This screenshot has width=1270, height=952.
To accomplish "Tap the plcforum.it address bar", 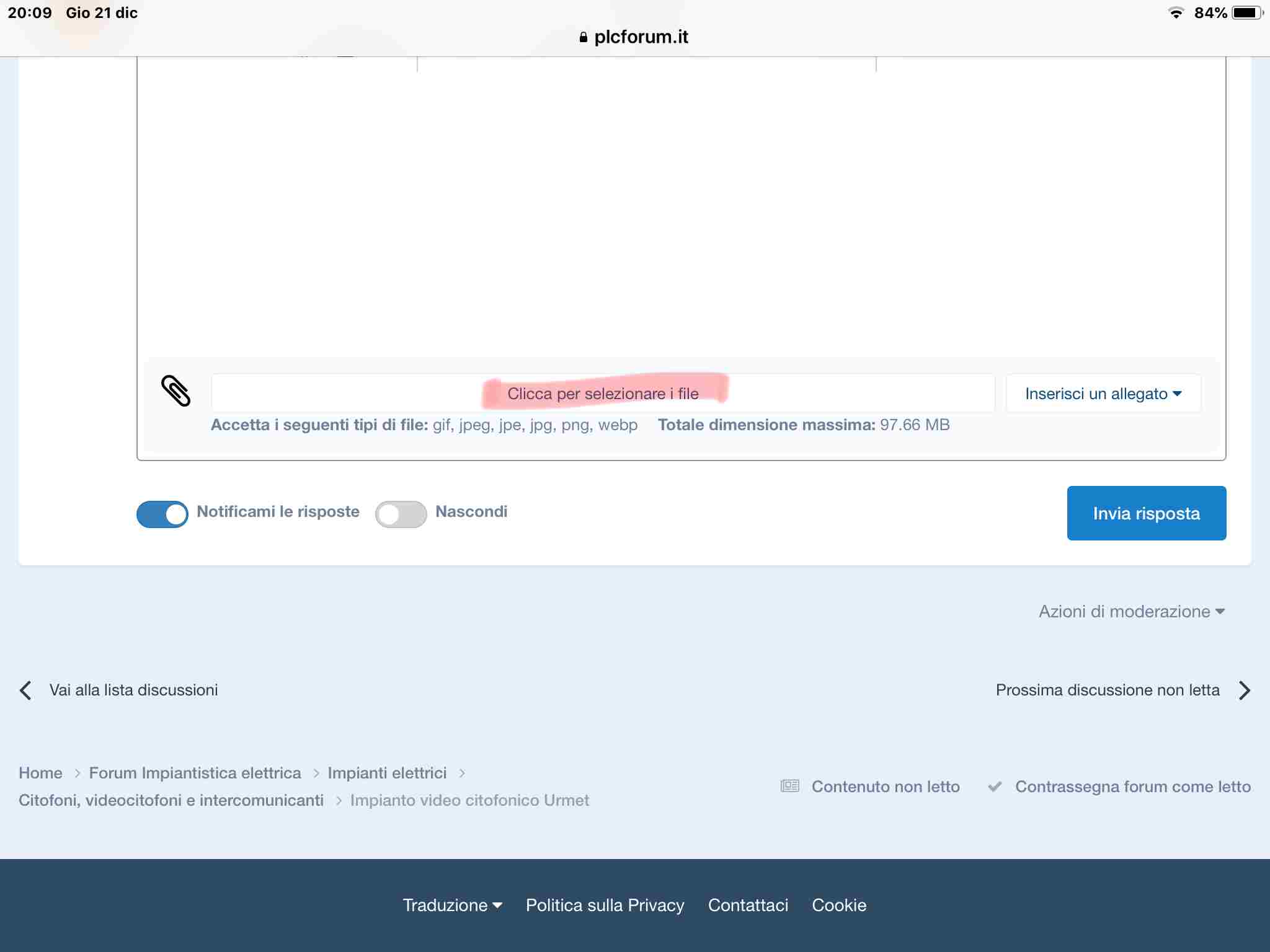I will coord(634,37).
